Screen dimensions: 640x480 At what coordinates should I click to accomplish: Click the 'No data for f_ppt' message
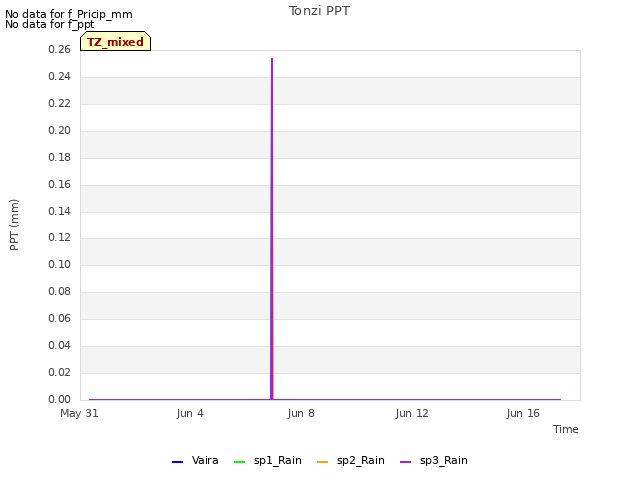(x=50, y=24)
